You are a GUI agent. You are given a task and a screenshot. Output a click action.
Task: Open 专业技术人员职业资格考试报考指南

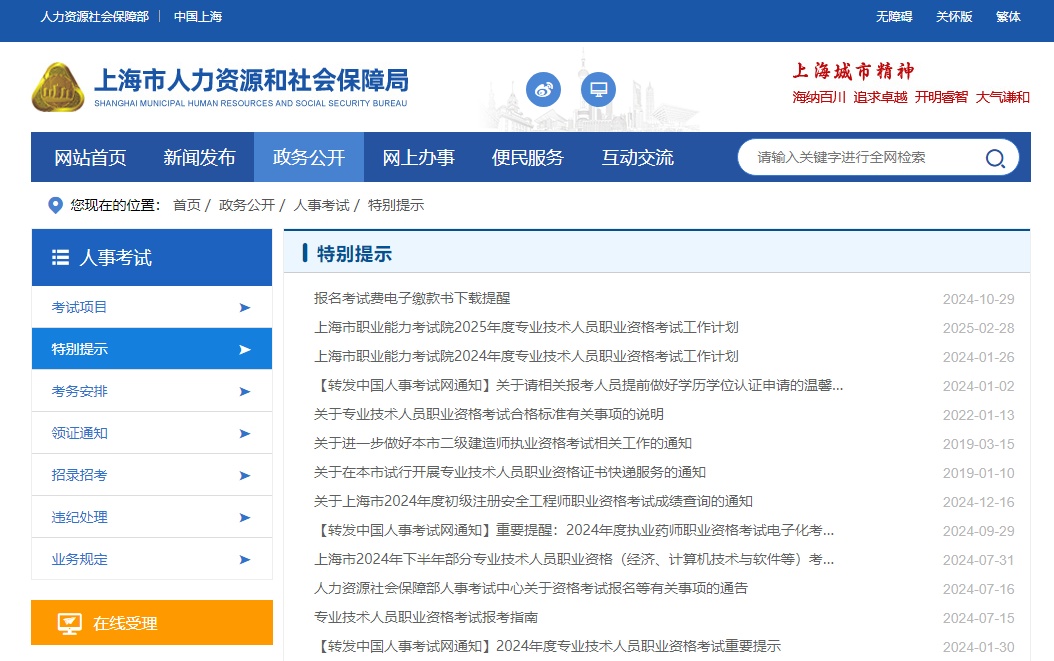[x=426, y=617]
